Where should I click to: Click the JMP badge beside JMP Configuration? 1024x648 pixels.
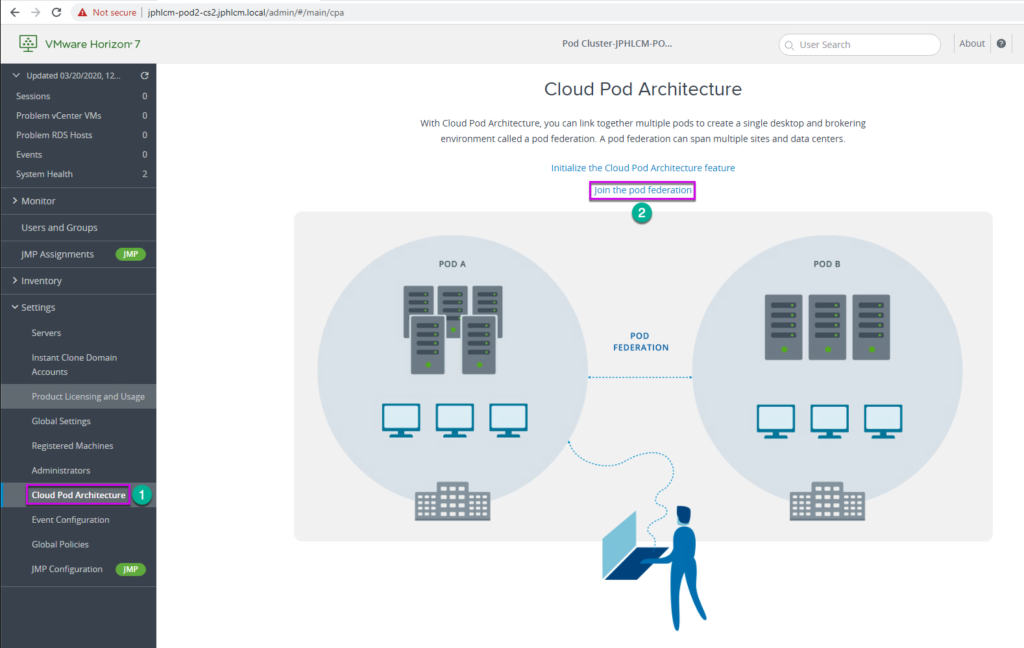pos(131,569)
